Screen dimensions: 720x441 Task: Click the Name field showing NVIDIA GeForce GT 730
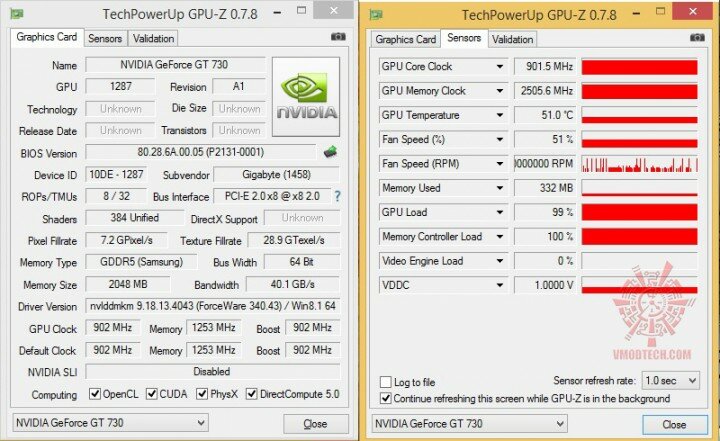click(175, 65)
